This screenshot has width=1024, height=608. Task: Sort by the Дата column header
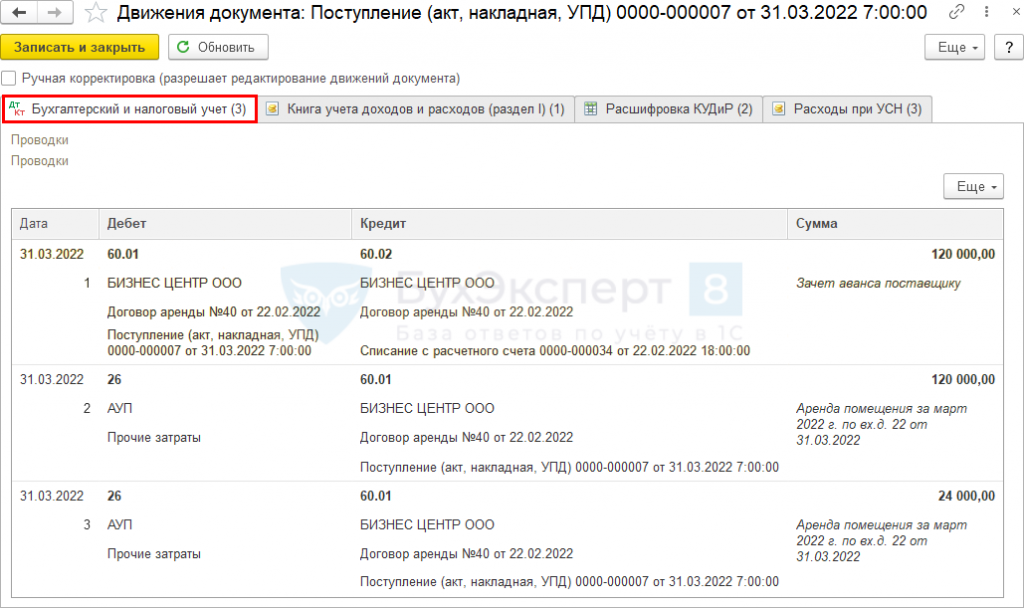56,223
